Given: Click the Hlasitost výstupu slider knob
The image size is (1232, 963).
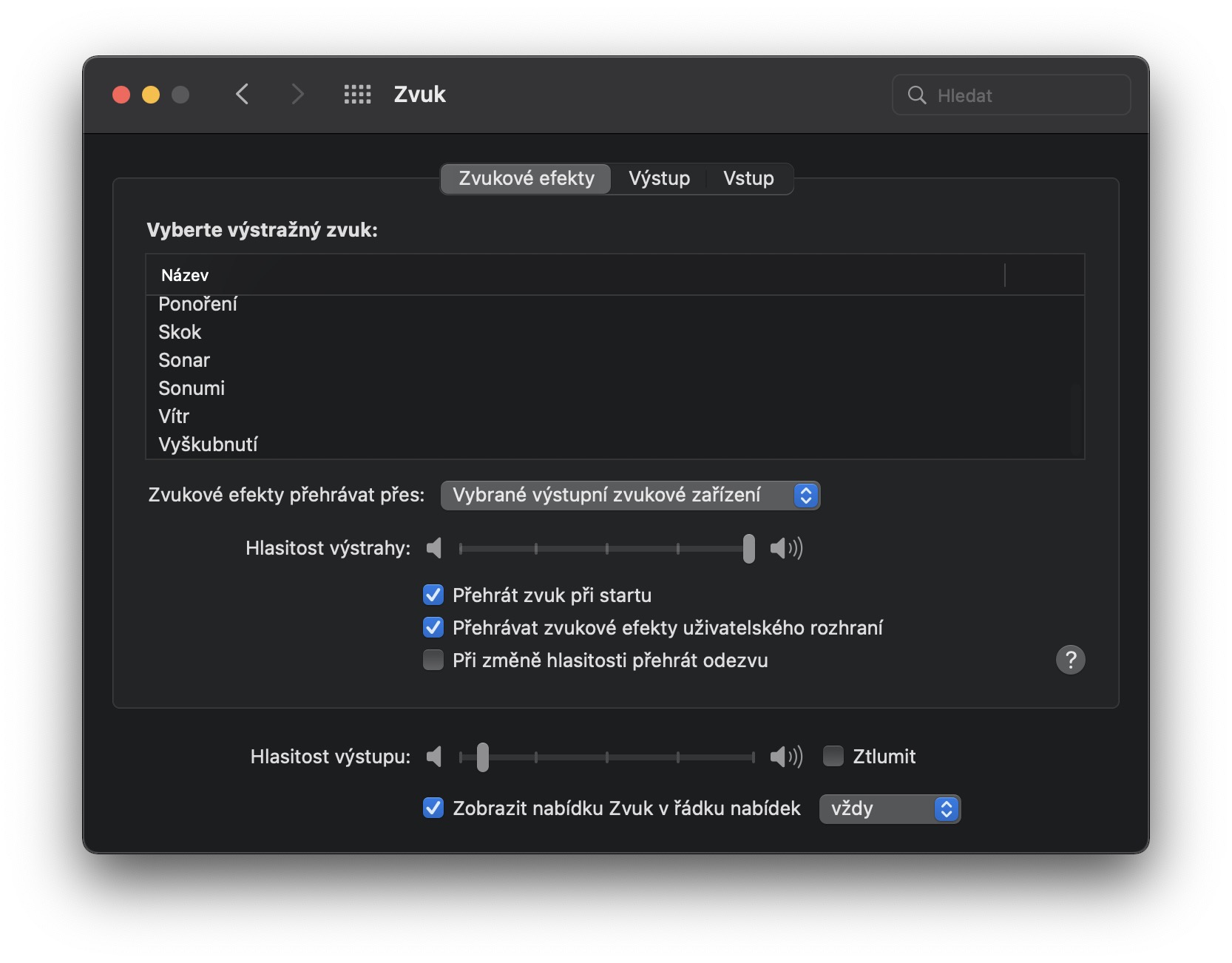Looking at the screenshot, I should point(483,757).
